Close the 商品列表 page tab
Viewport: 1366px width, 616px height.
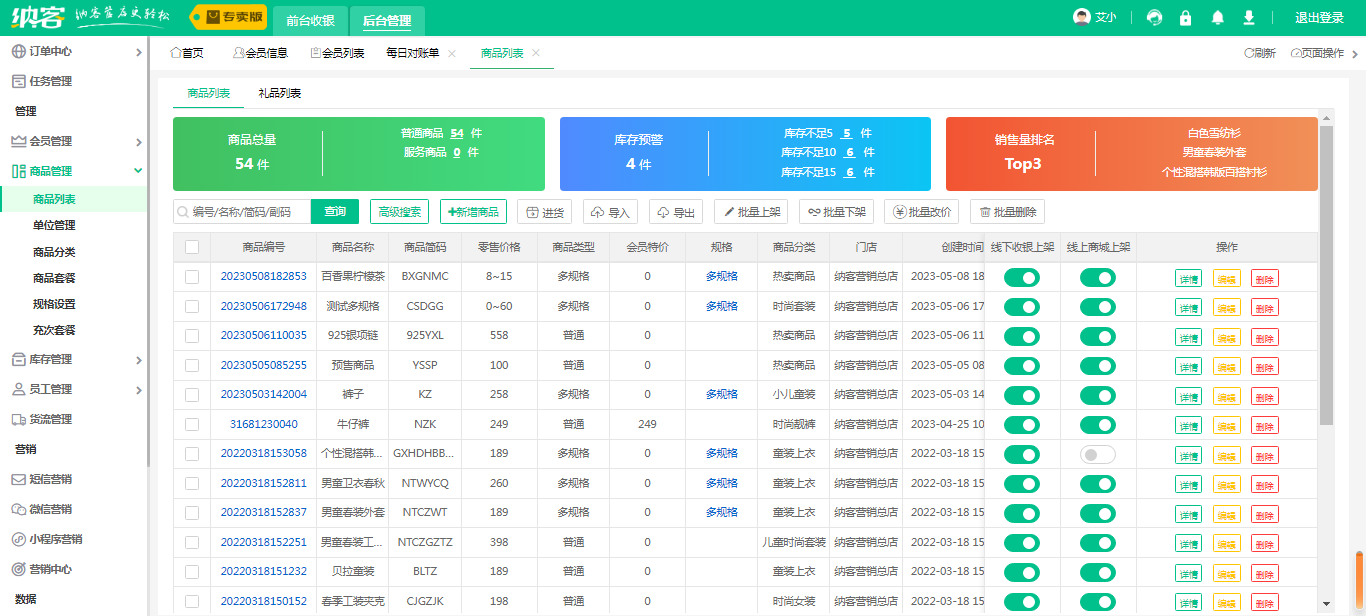click(536, 53)
